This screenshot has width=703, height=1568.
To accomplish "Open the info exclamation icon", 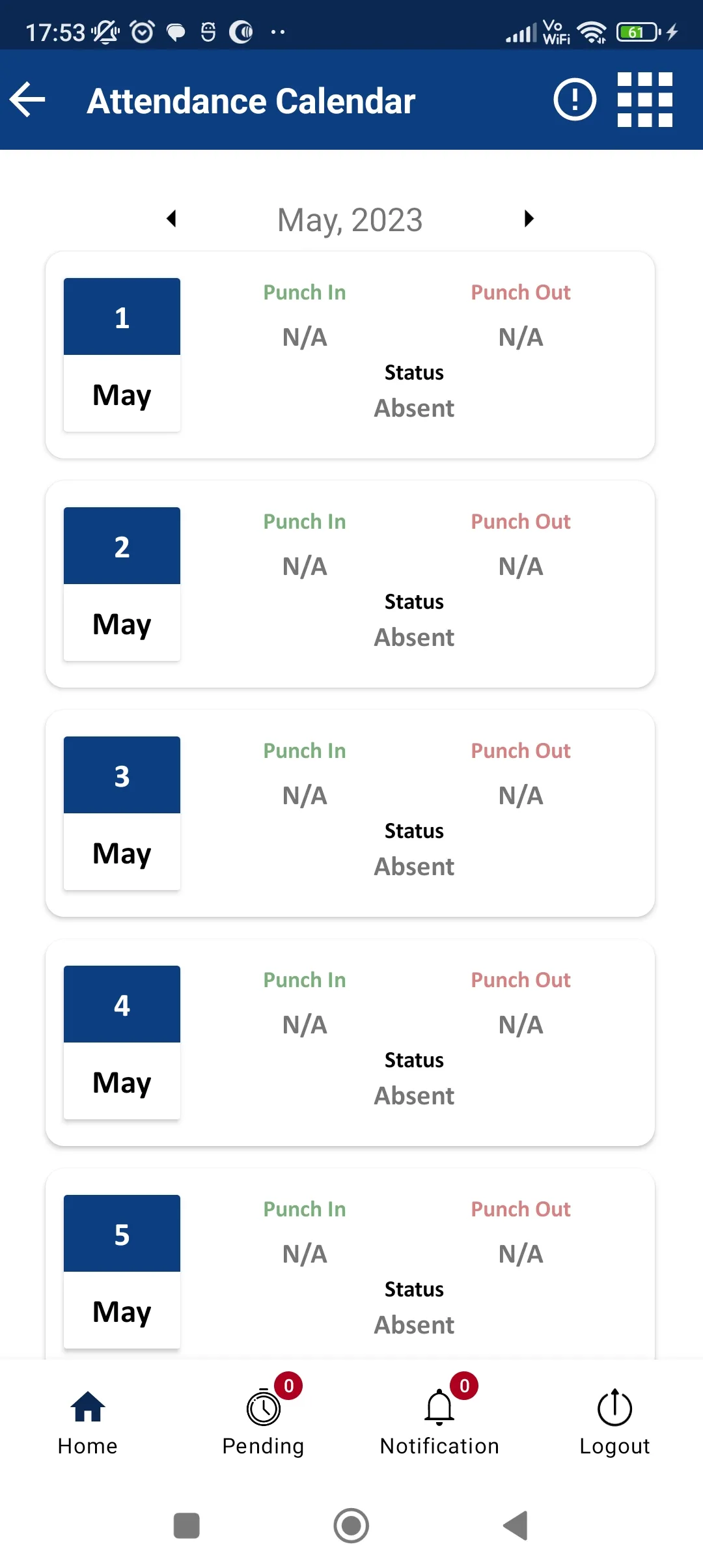I will [575, 100].
